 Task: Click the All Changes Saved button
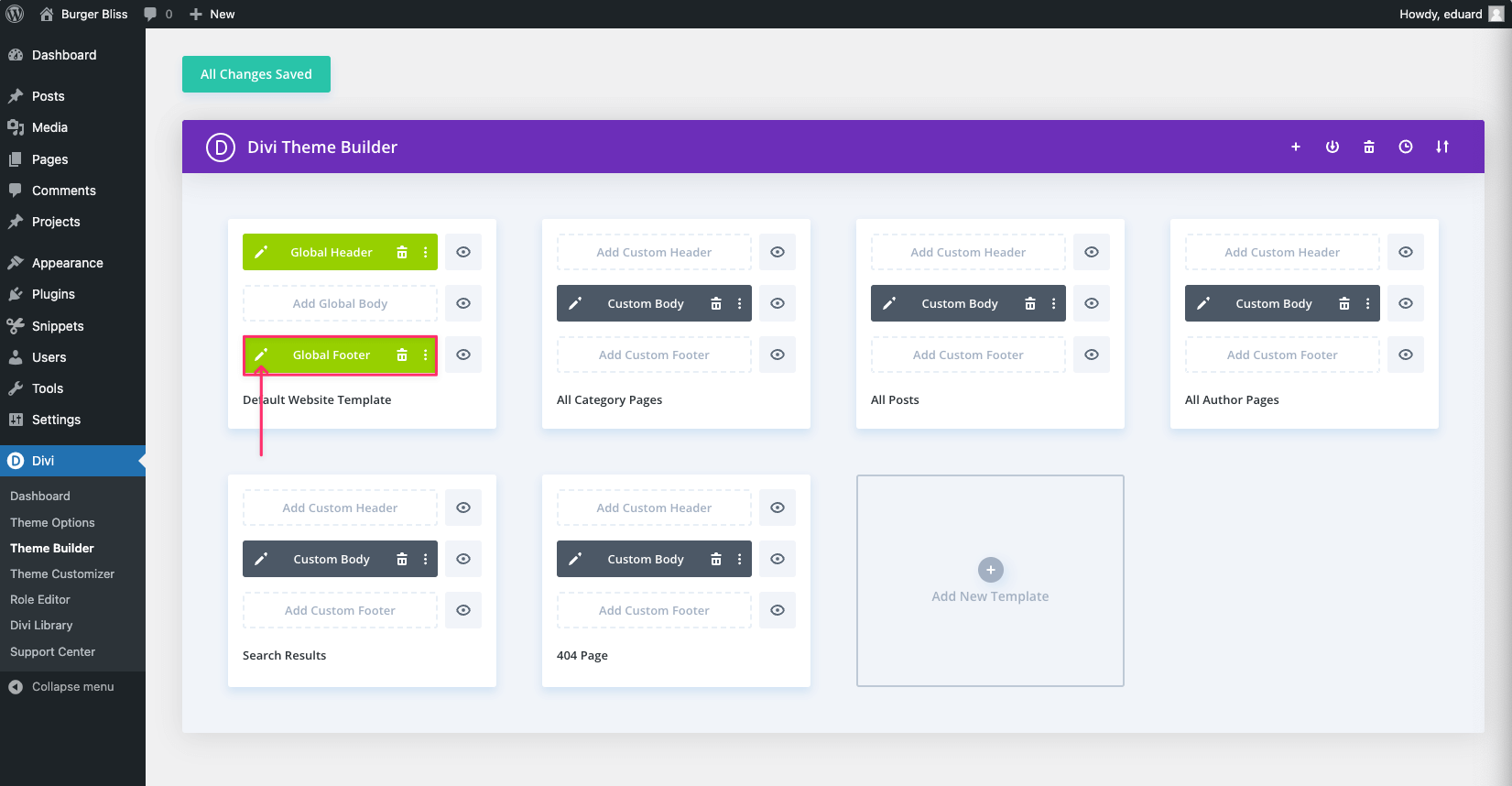[x=256, y=74]
